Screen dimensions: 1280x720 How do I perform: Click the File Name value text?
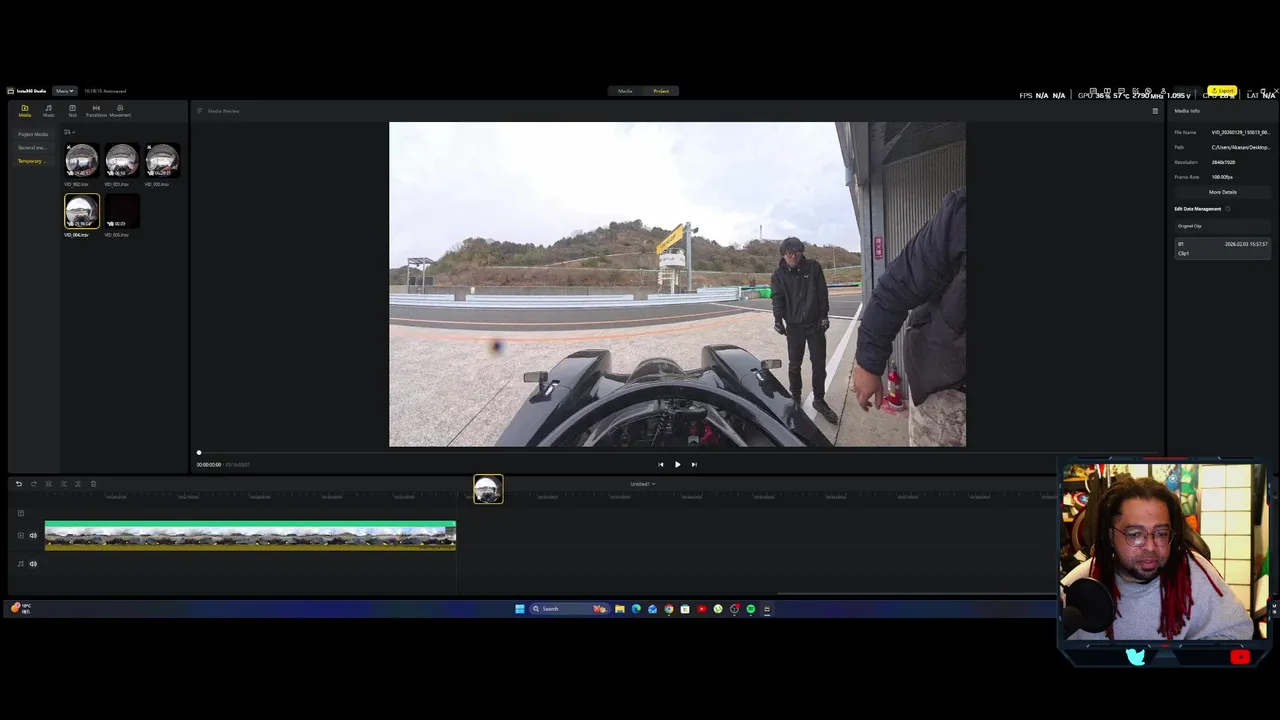coord(1240,132)
